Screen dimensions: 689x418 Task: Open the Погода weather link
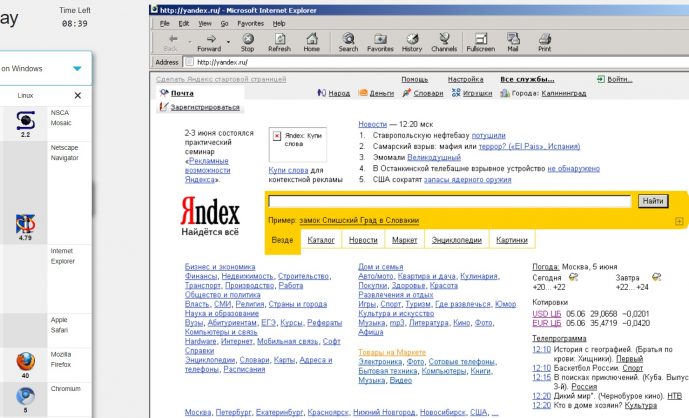point(545,267)
